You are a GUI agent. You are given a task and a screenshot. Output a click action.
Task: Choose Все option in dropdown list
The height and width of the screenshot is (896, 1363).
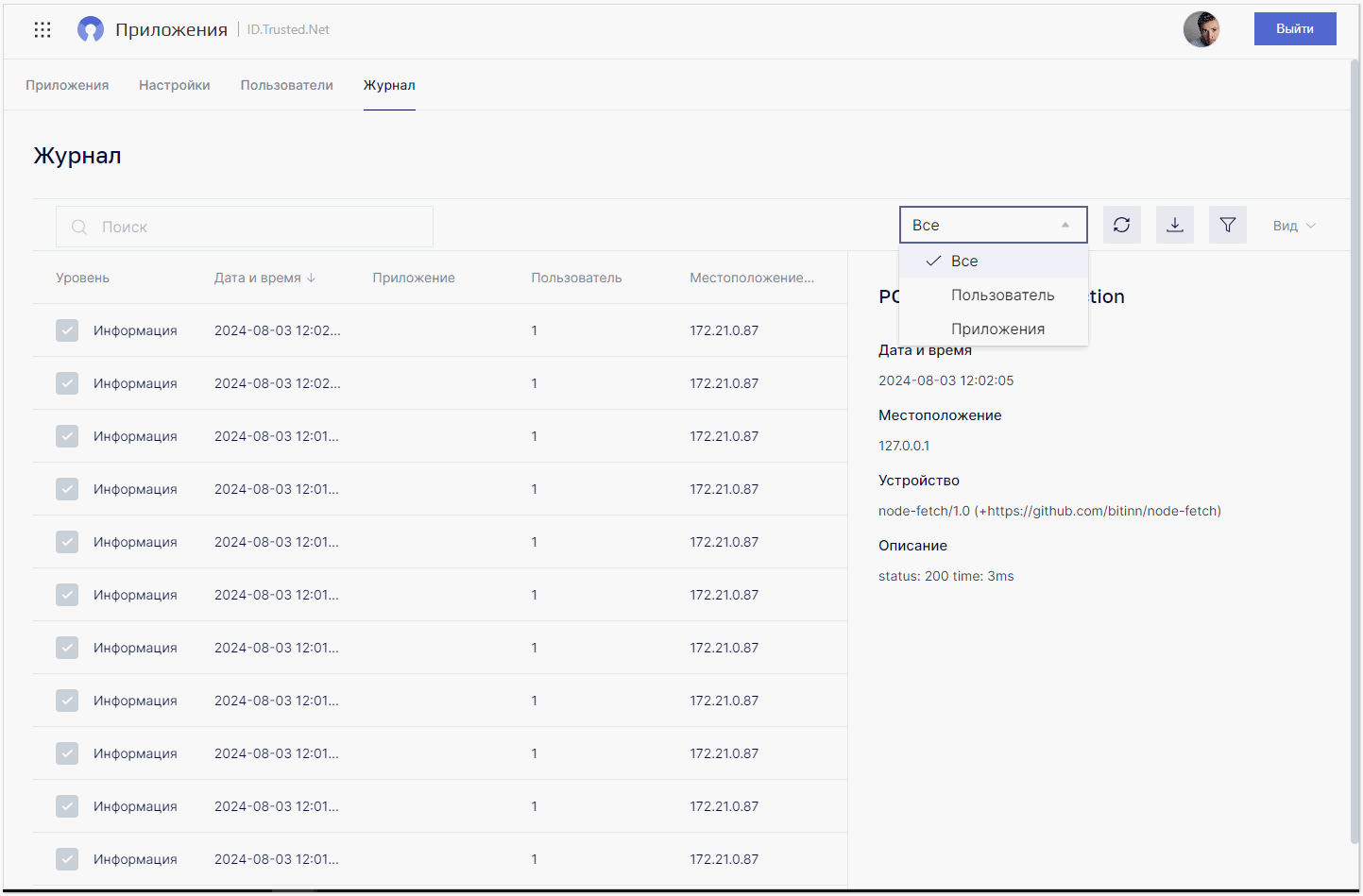pyautogui.click(x=994, y=261)
